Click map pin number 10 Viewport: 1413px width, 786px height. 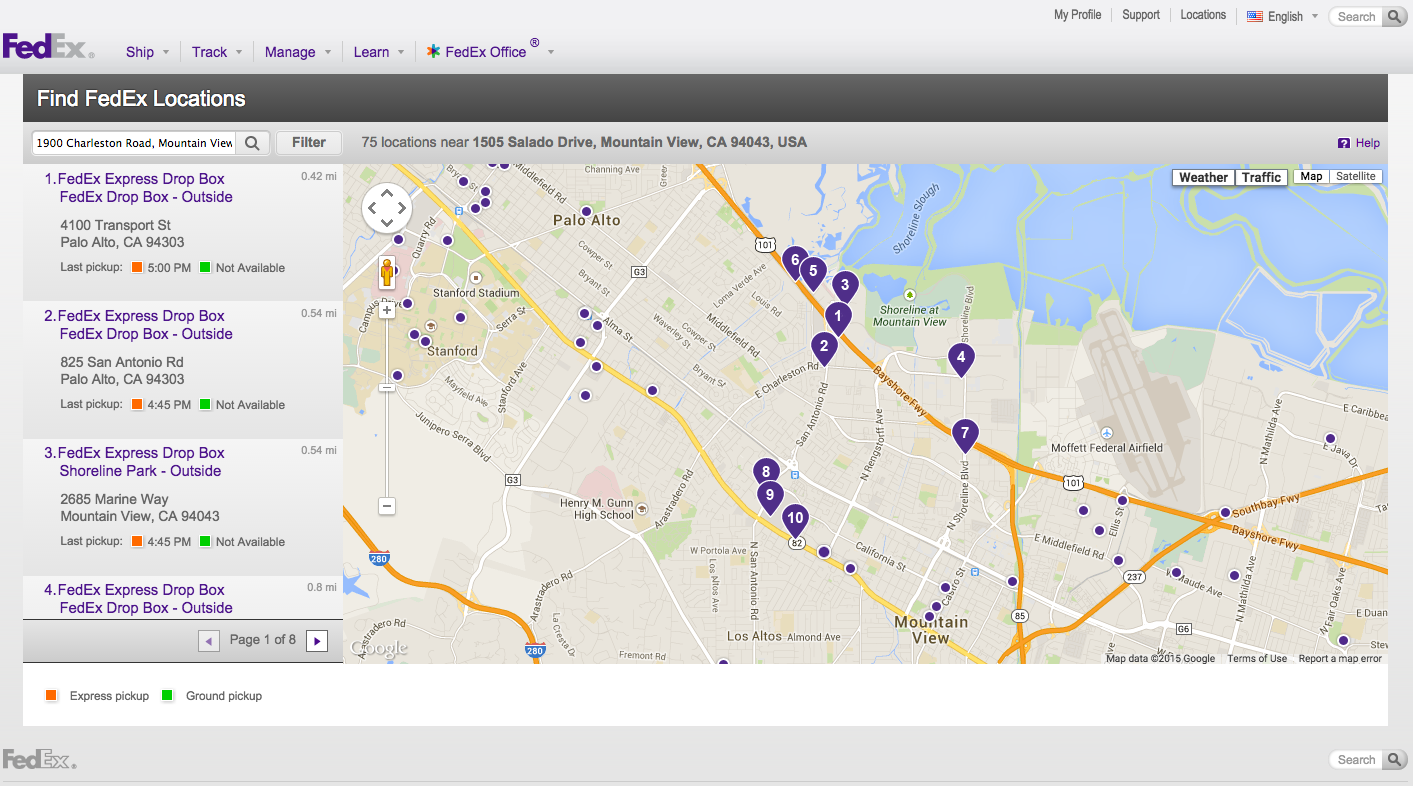coord(795,519)
